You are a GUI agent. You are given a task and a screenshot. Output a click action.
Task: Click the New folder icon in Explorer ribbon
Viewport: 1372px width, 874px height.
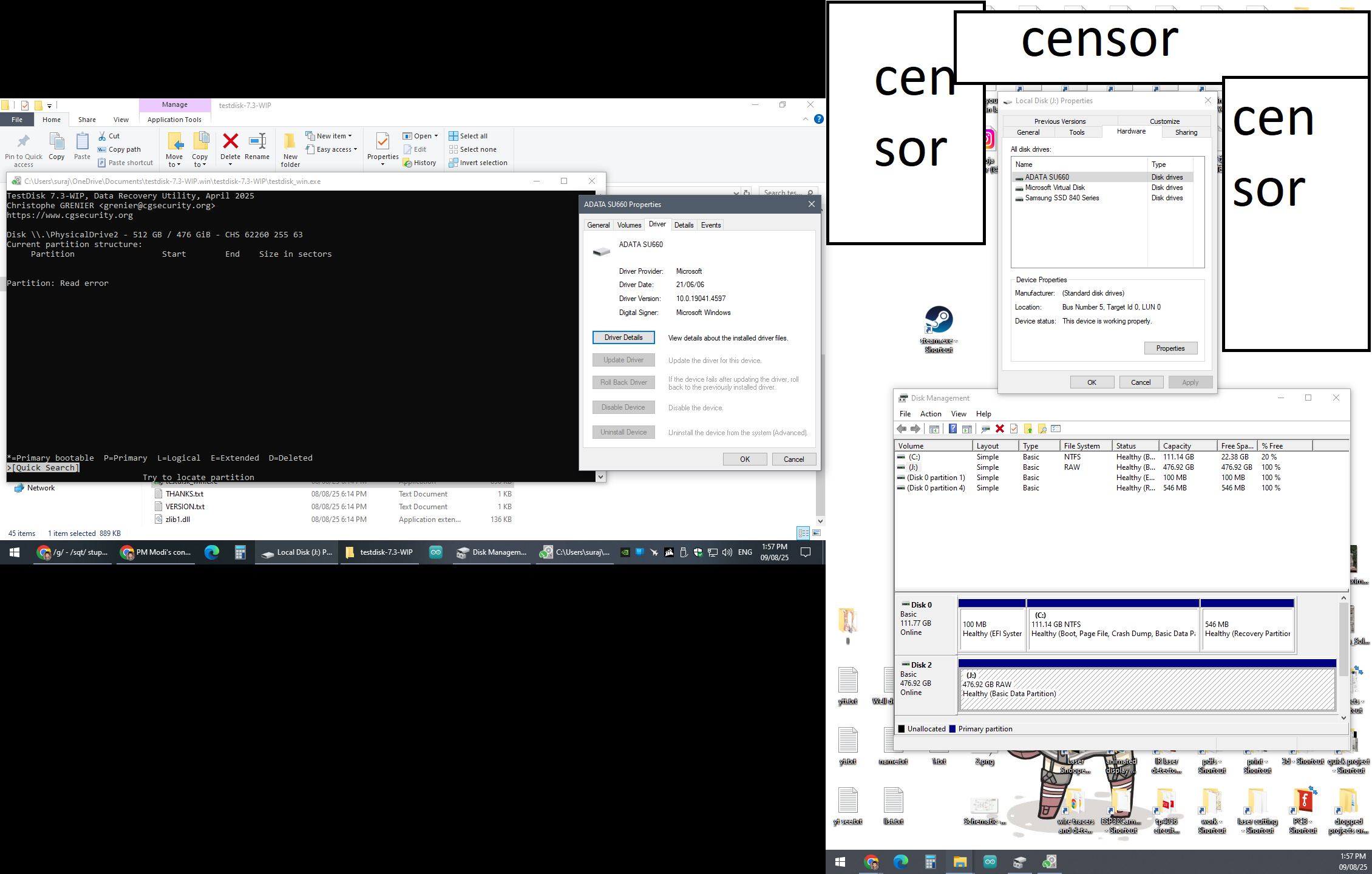pyautogui.click(x=290, y=150)
